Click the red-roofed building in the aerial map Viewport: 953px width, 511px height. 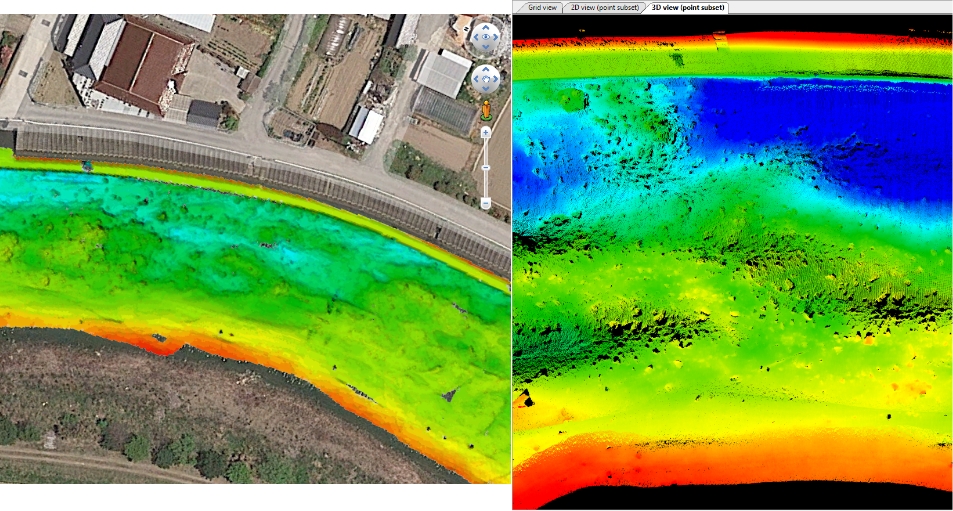tap(145, 64)
